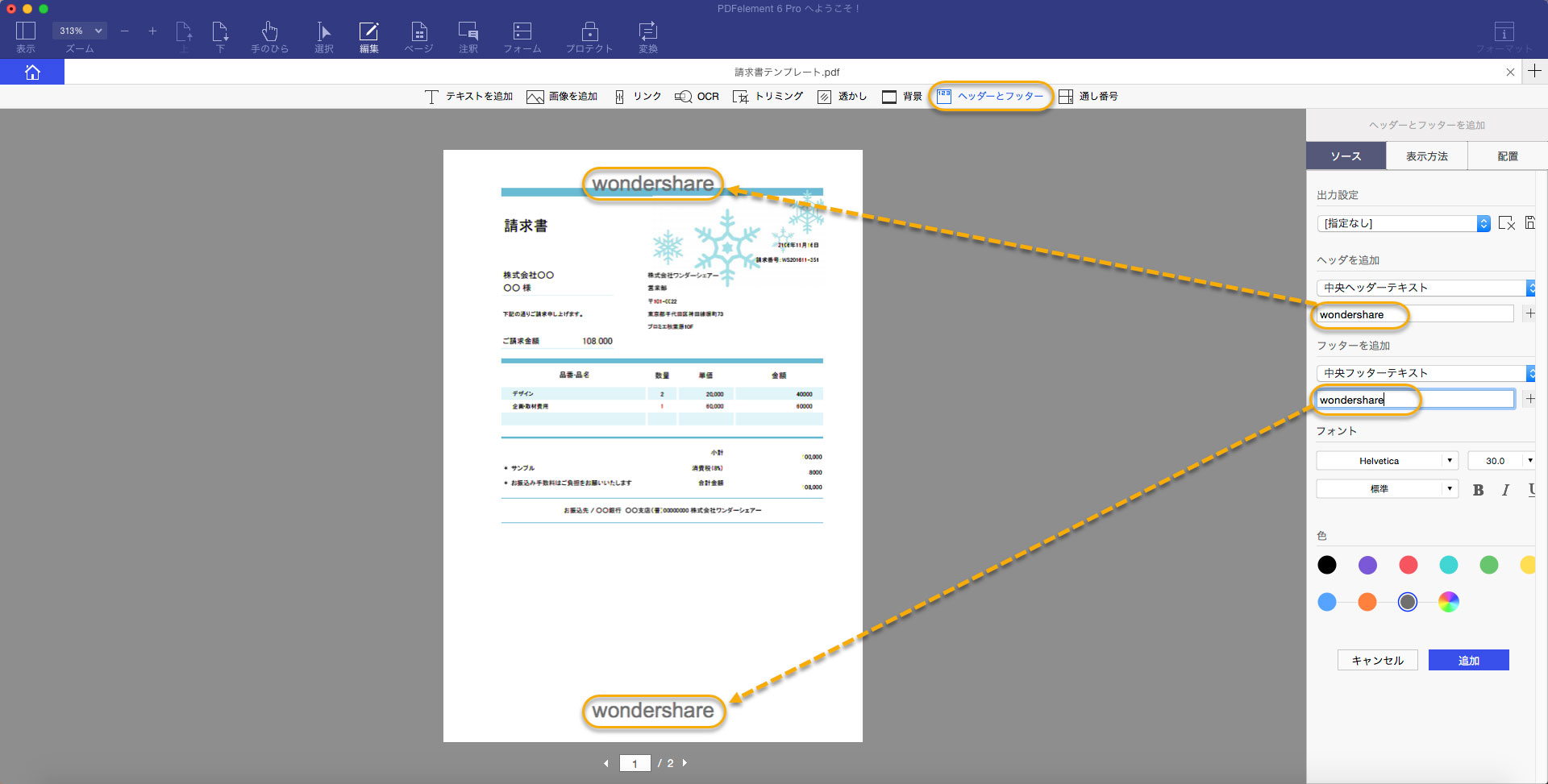Pick the black color swatch

[1326, 565]
